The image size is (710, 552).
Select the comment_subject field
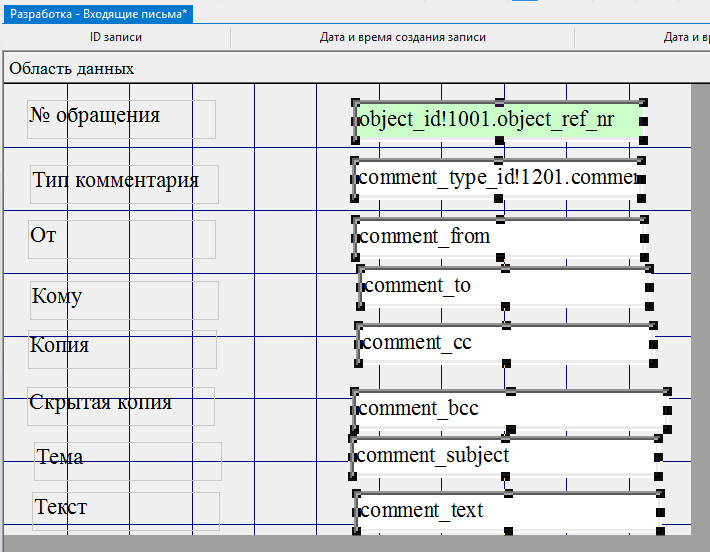click(505, 456)
